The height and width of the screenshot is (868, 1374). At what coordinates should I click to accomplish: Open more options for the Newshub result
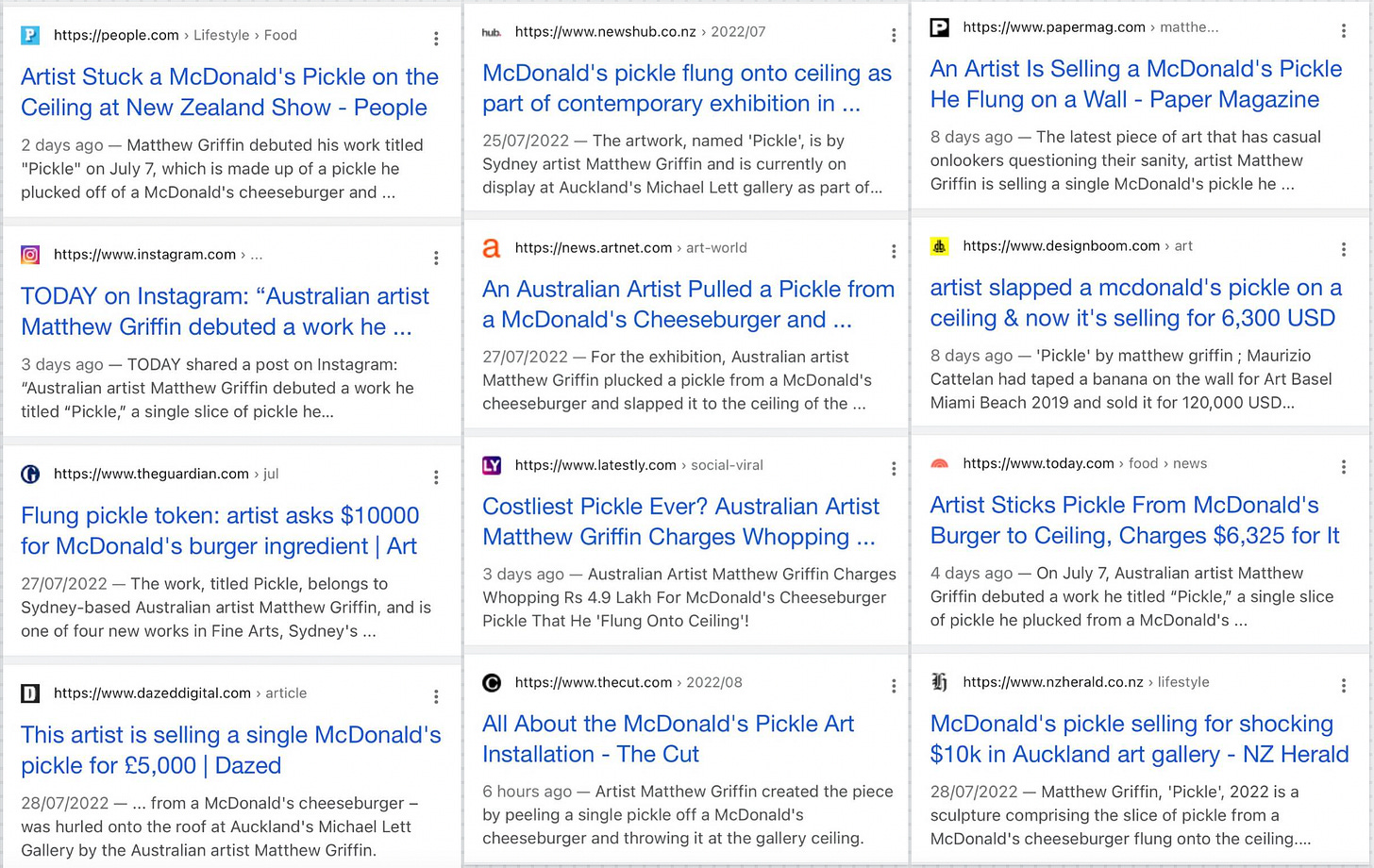[x=894, y=35]
